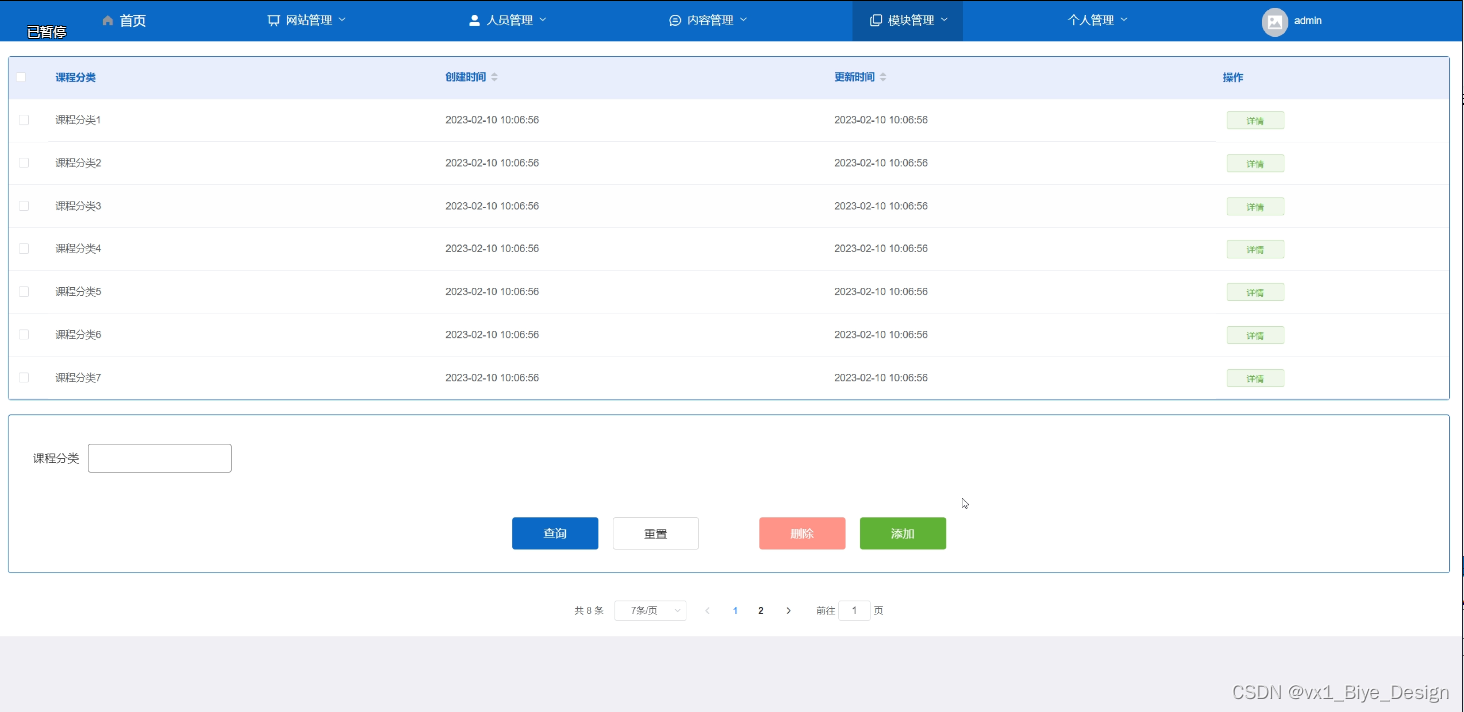
Task: Click the 操作 column header
Action: coord(1233,77)
